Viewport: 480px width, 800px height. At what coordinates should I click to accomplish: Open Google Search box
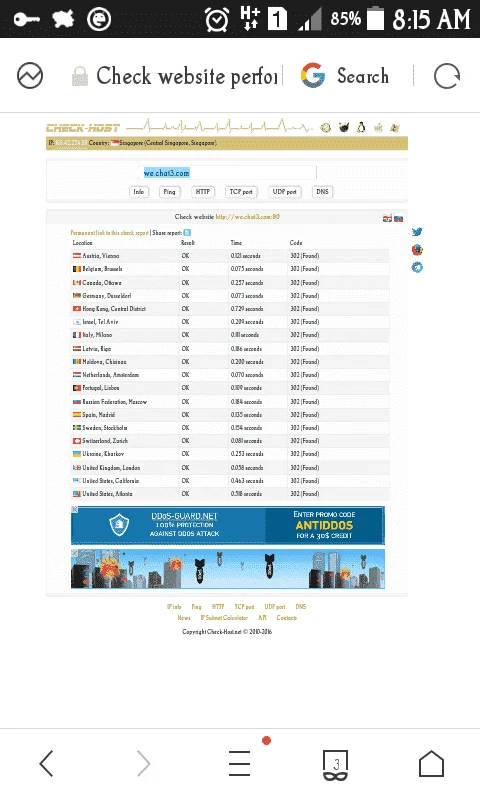[345, 76]
